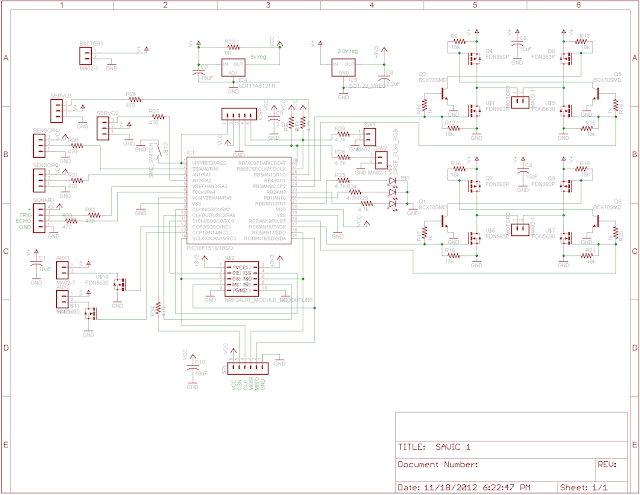Select the R18 resistor symbol
This screenshot has width=640, height=495.
click(453, 255)
